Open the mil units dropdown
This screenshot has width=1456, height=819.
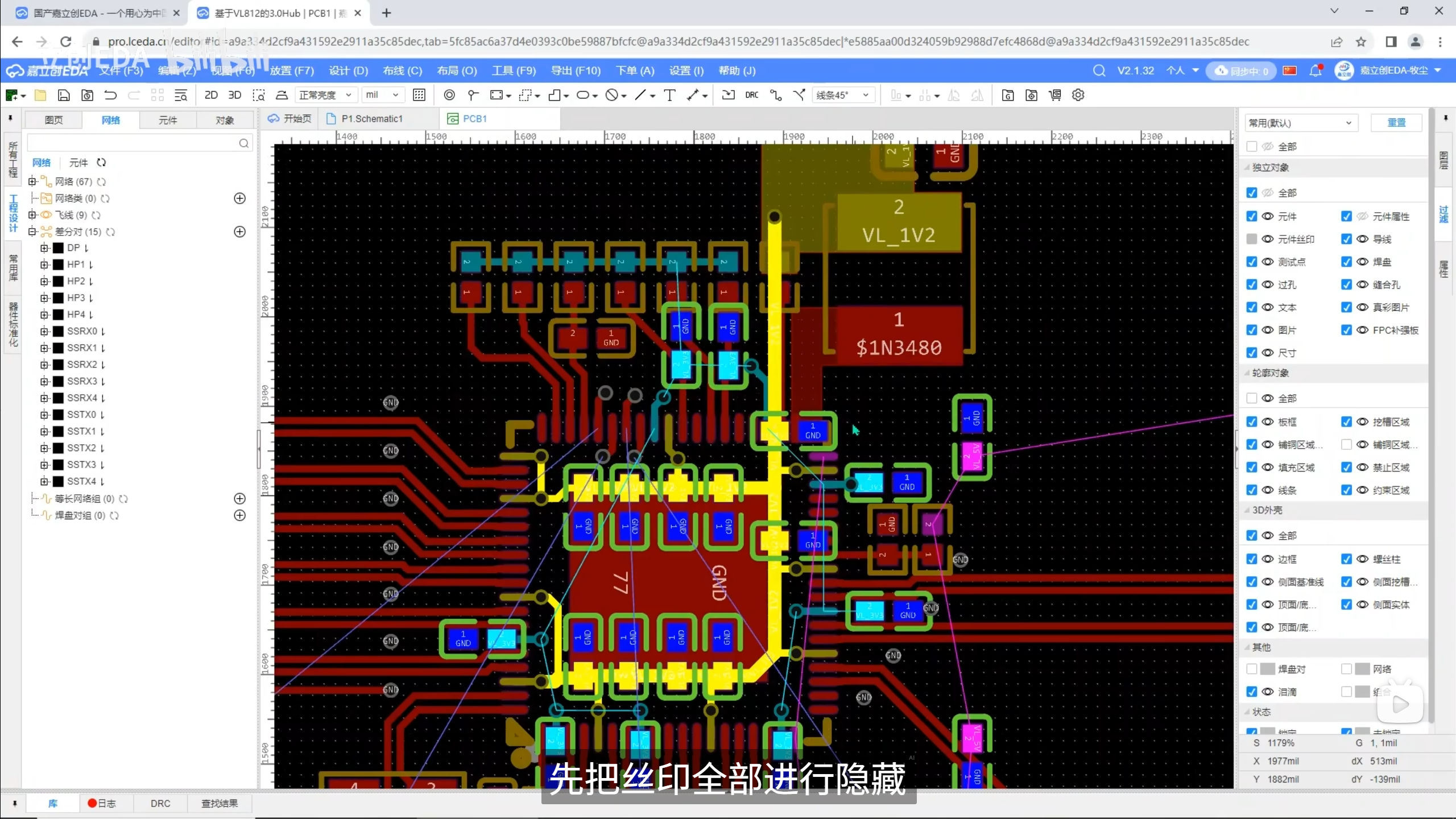coord(382,95)
